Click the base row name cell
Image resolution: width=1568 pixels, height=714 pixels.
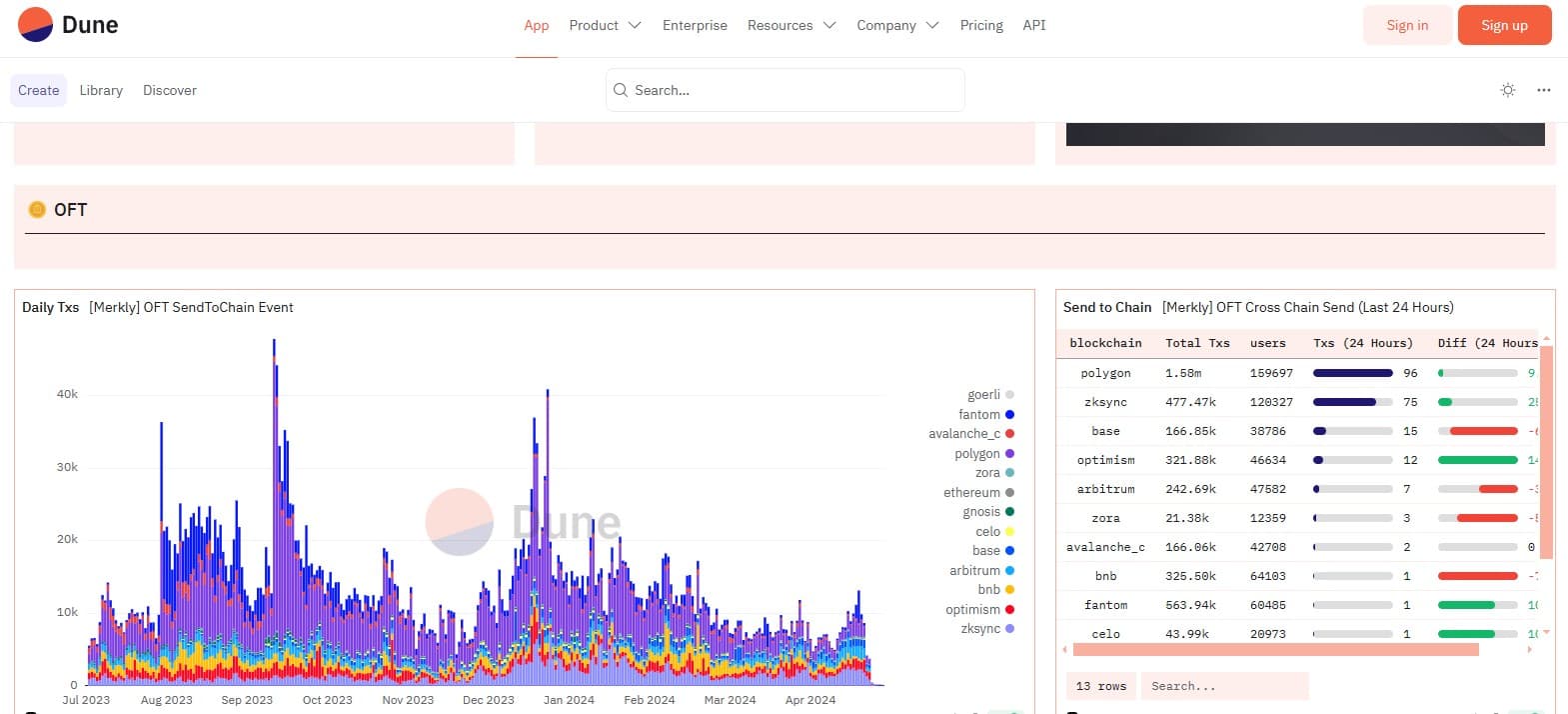point(1105,431)
